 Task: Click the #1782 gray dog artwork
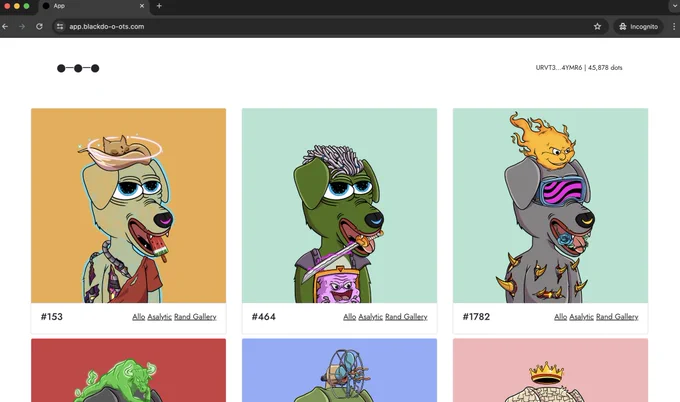click(550, 206)
